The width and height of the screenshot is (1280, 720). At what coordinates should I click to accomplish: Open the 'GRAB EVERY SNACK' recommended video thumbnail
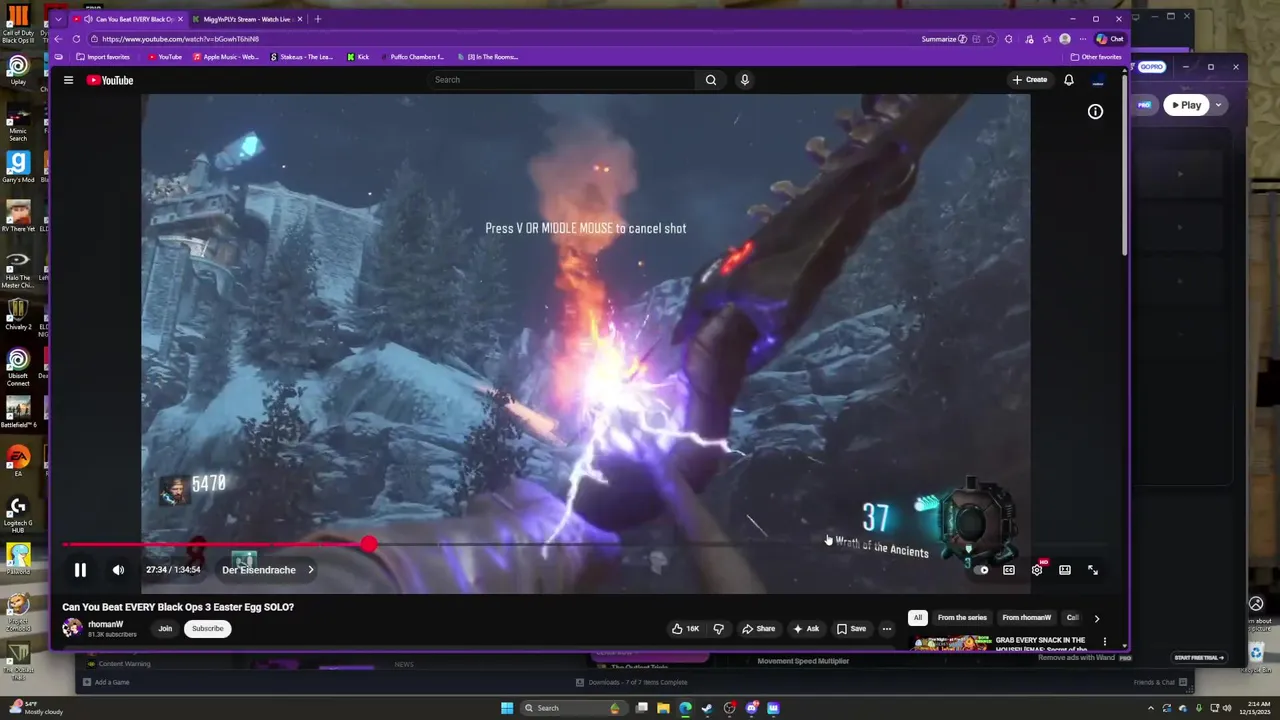click(950, 642)
